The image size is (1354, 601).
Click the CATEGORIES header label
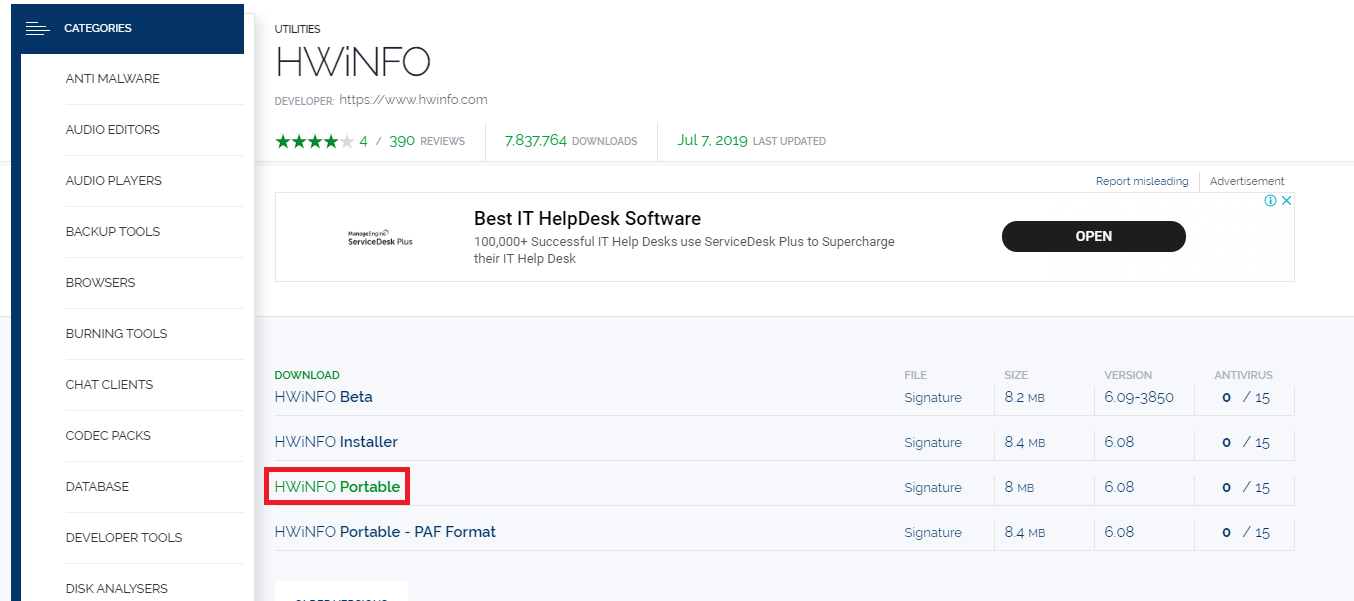tap(98, 28)
